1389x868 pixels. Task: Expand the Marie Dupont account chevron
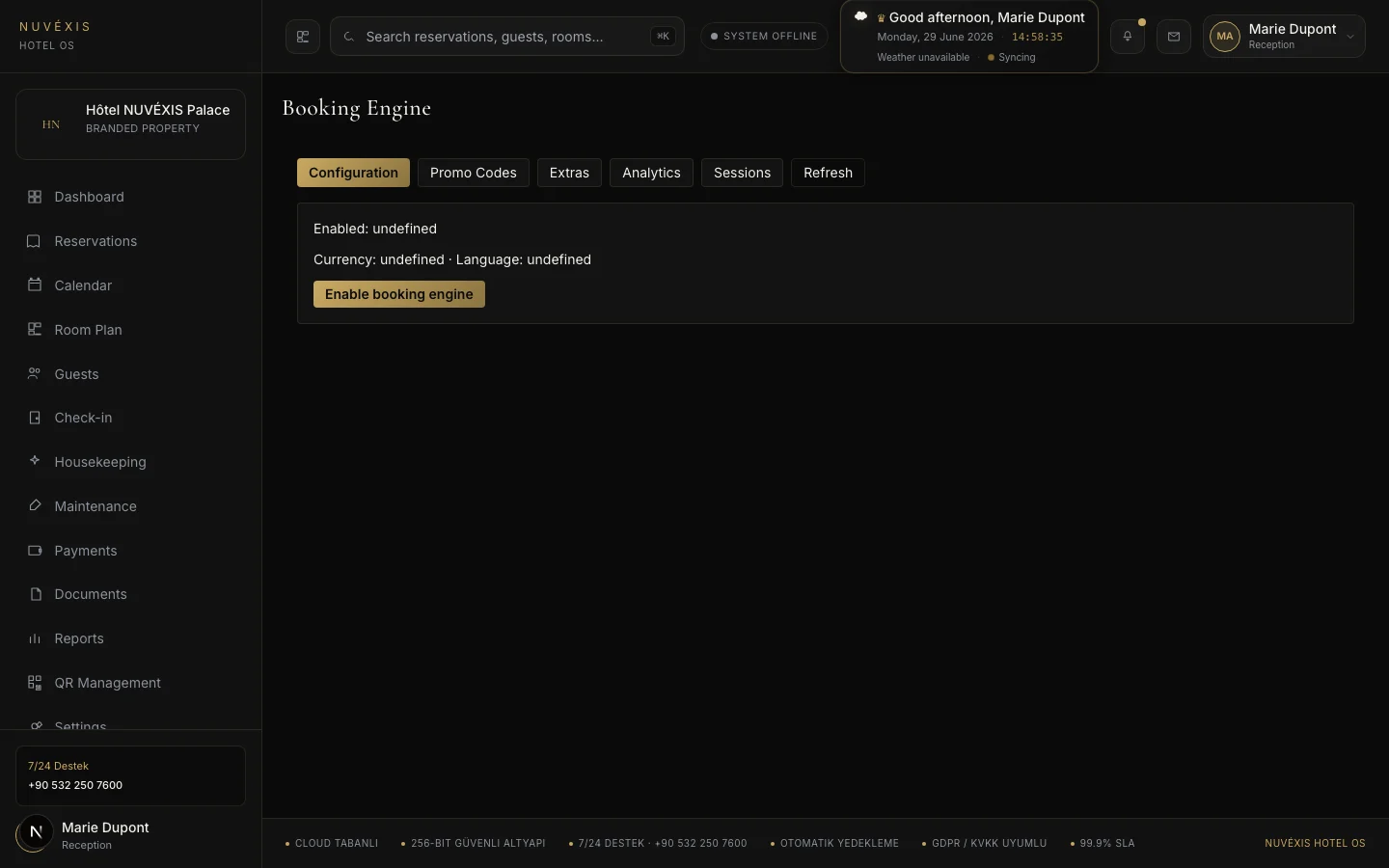[1350, 37]
